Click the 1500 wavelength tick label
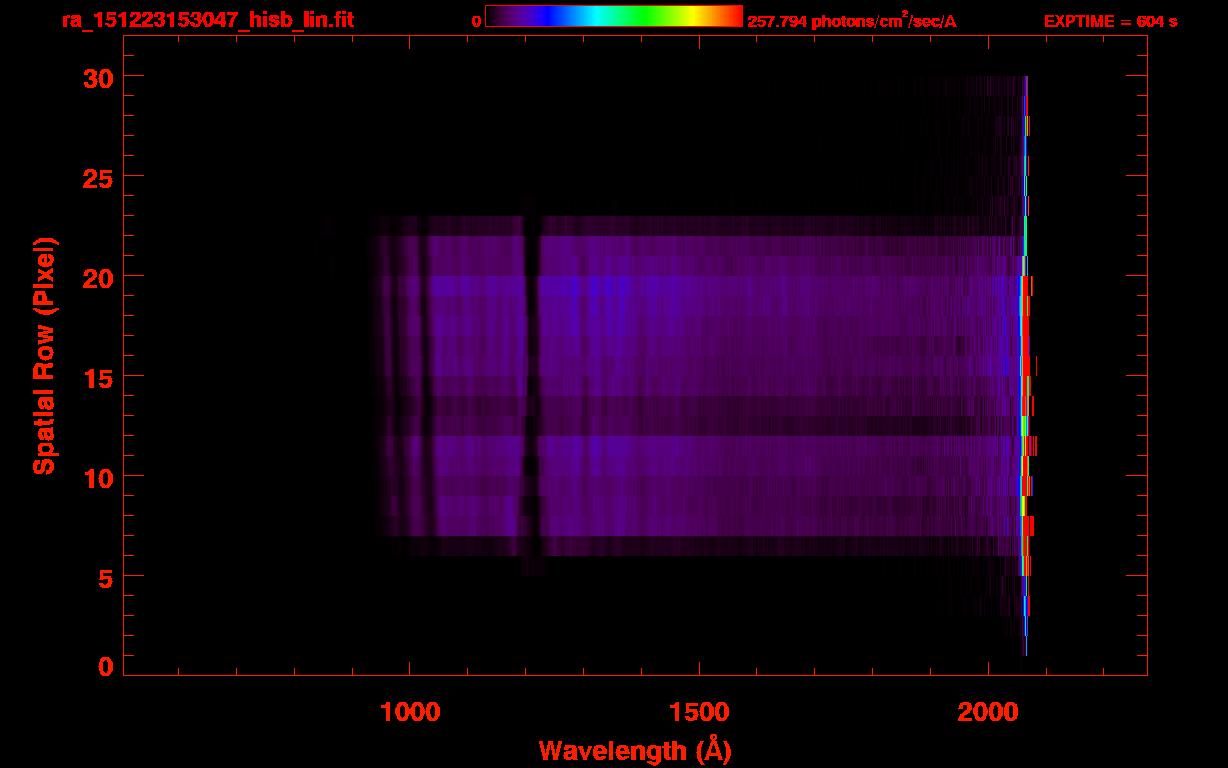Screen dimensions: 1228x768 point(699,711)
